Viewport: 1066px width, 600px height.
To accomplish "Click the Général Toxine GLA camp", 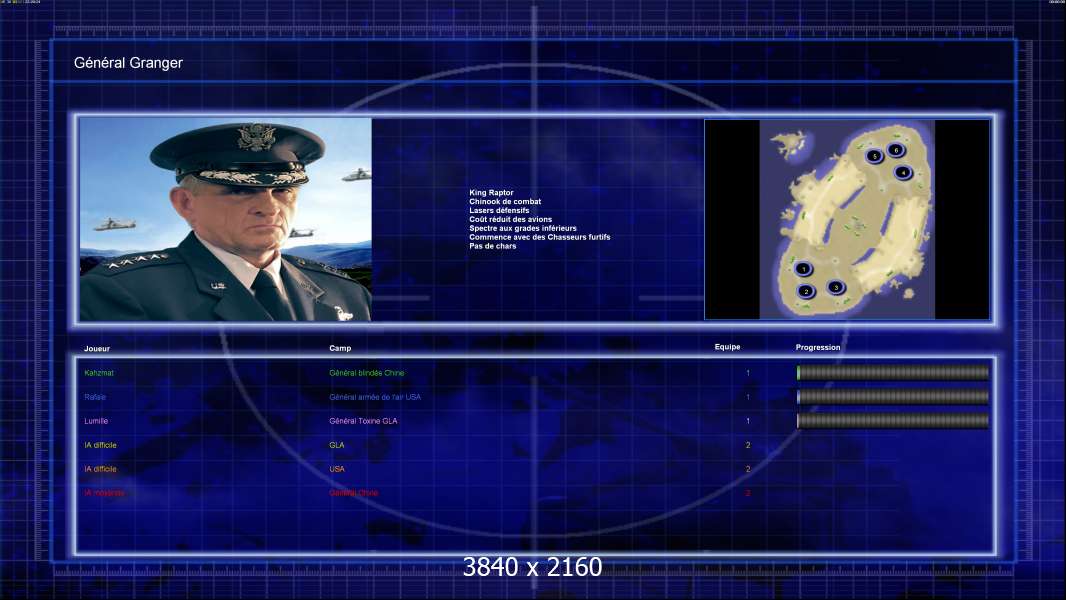I will pos(363,421).
